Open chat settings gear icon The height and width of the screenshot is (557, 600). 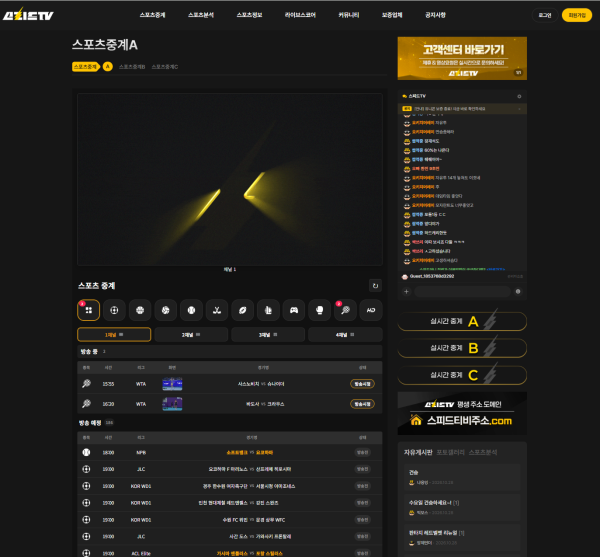[x=519, y=96]
